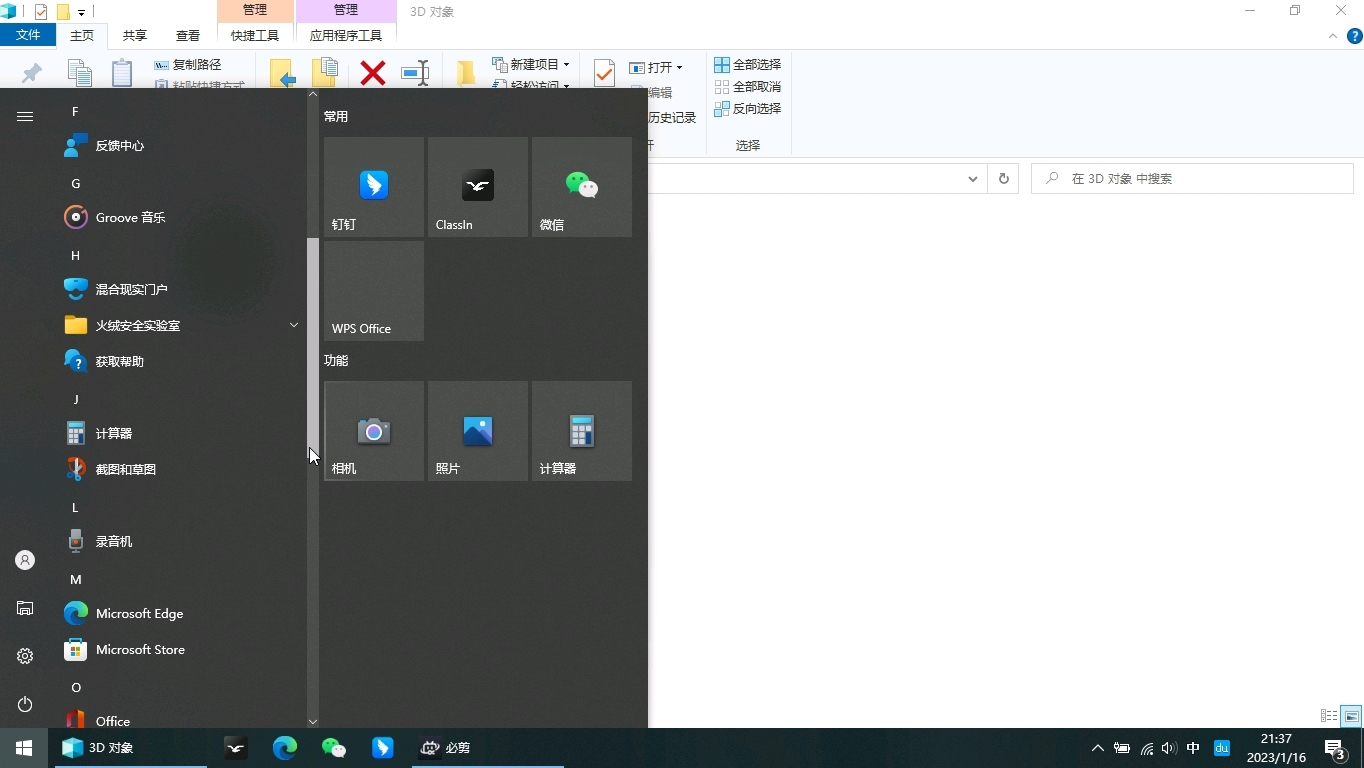Screen dimensions: 1364x768
Task: Open 截图和草图 app
Action: pyautogui.click(x=180, y=469)
